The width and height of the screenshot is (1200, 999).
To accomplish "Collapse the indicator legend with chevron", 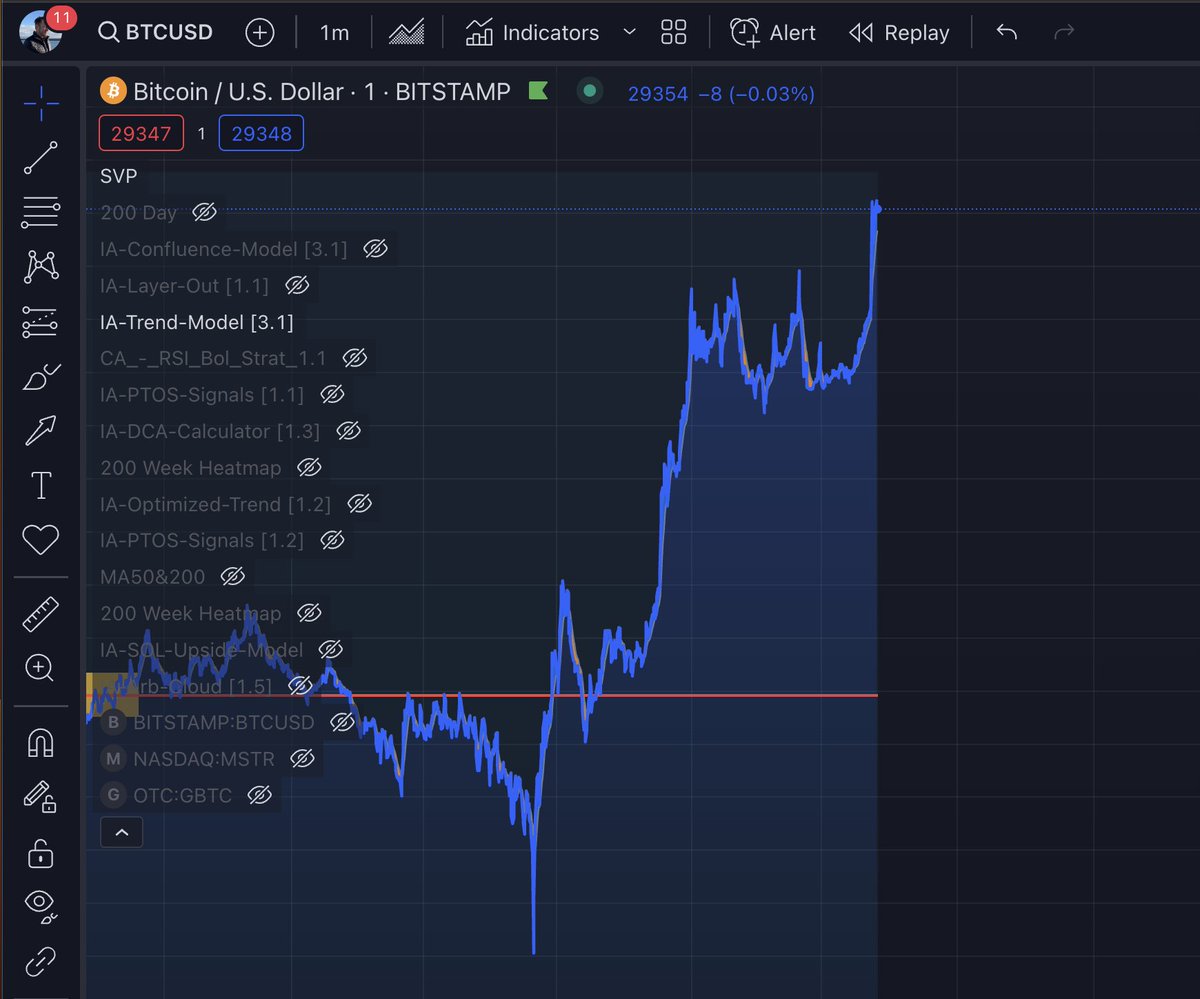I will click(121, 832).
